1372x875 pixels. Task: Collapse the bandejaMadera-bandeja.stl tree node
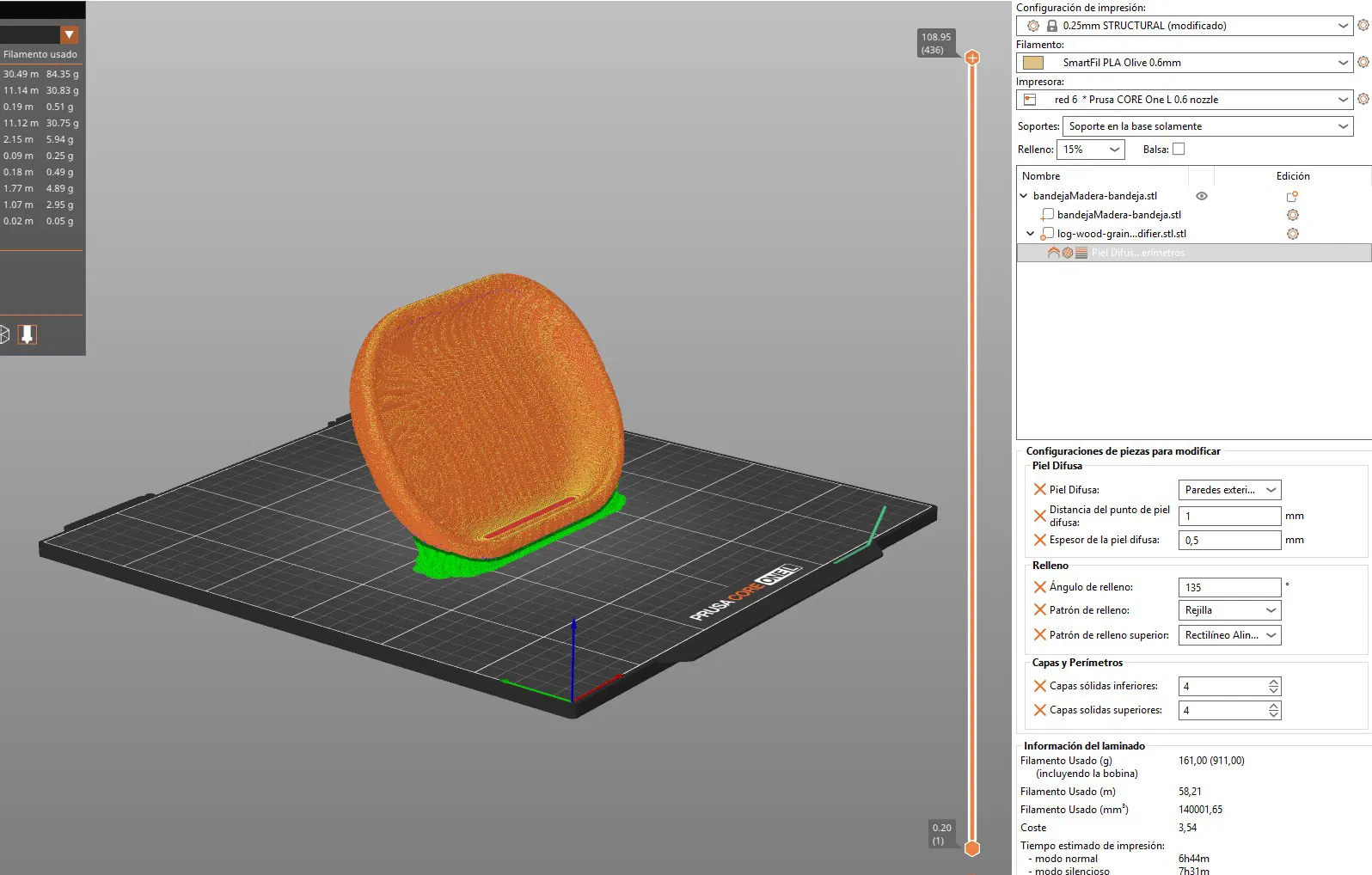tap(1024, 196)
